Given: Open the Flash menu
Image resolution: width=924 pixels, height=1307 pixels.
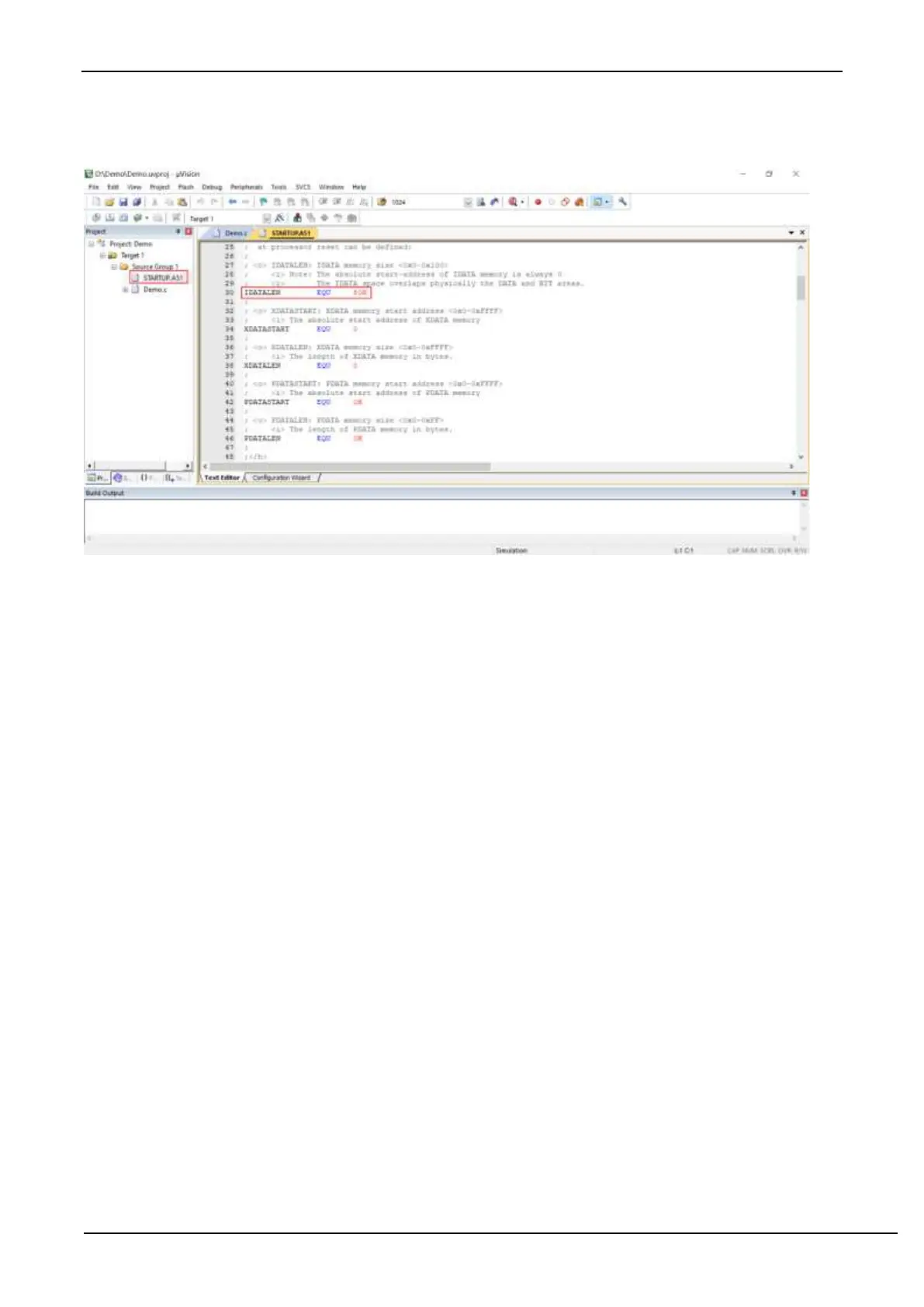Looking at the screenshot, I should tap(186, 187).
